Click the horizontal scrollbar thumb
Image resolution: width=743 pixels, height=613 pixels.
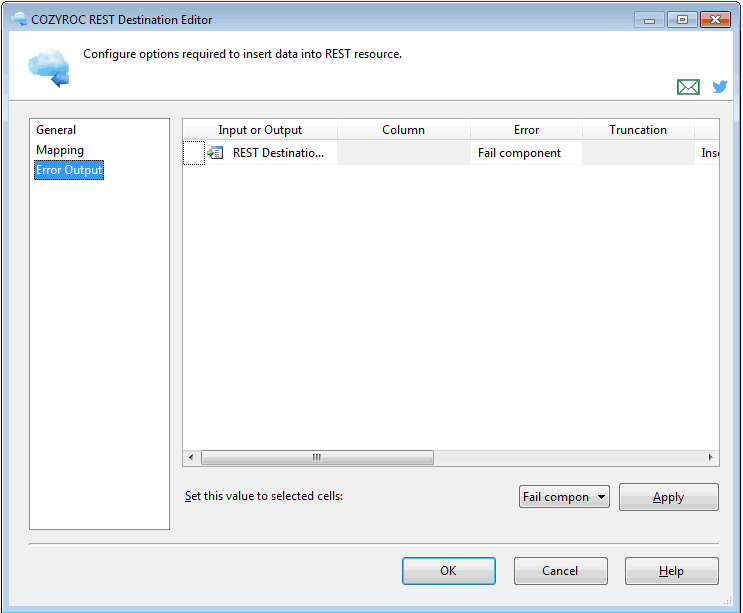[317, 458]
